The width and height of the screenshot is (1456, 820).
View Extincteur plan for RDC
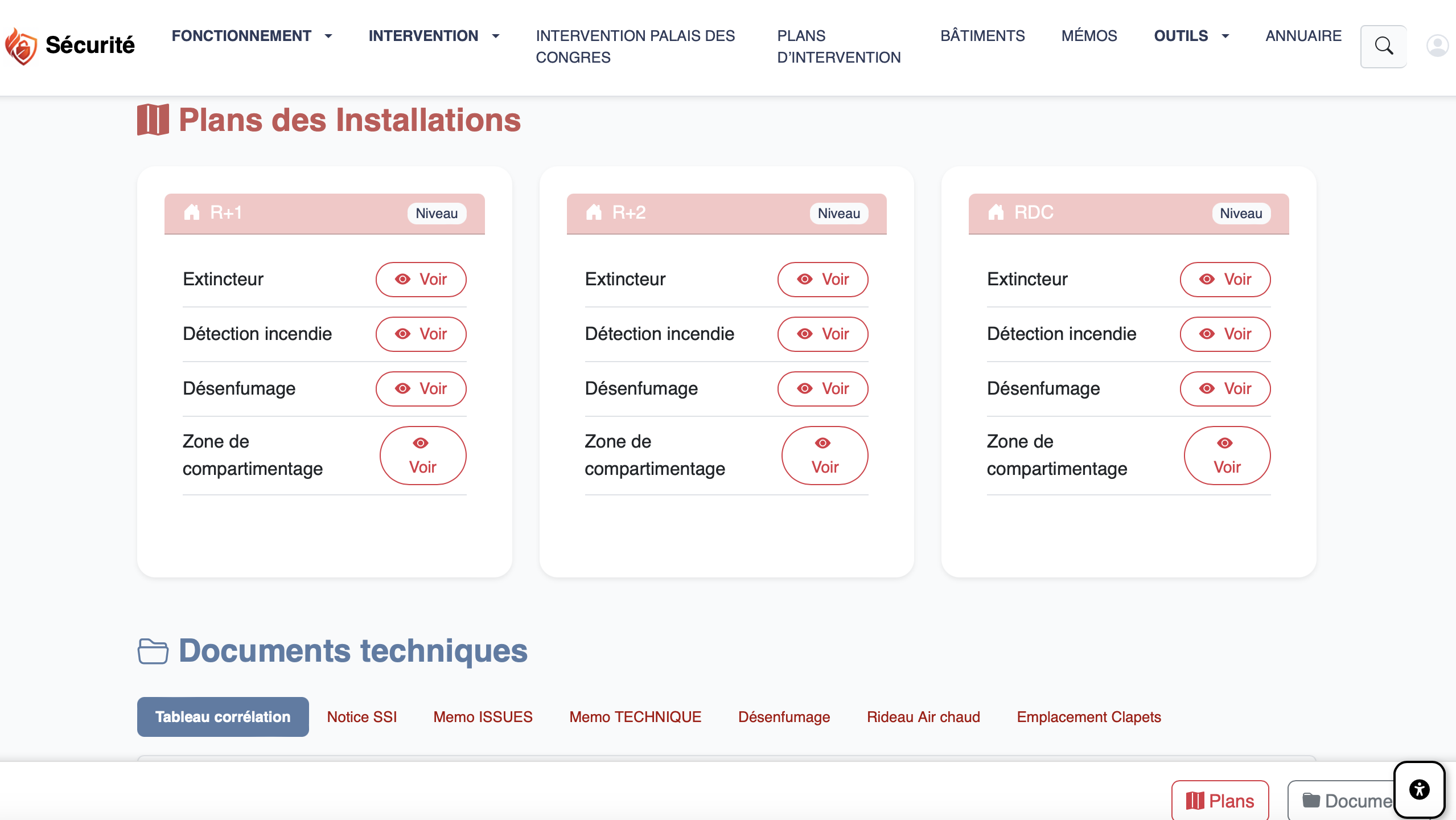click(1225, 279)
